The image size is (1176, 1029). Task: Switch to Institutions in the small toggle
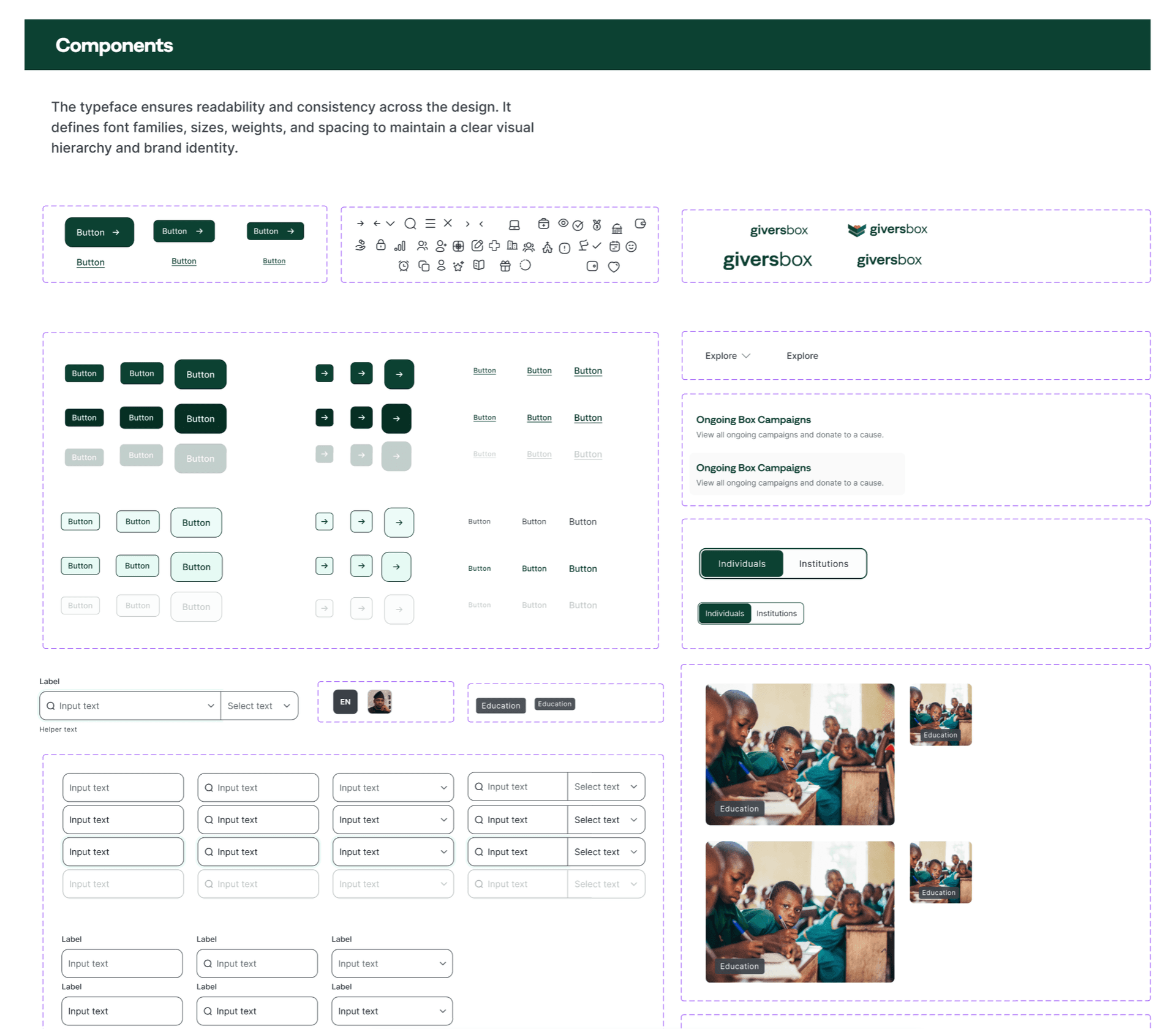(x=776, y=613)
